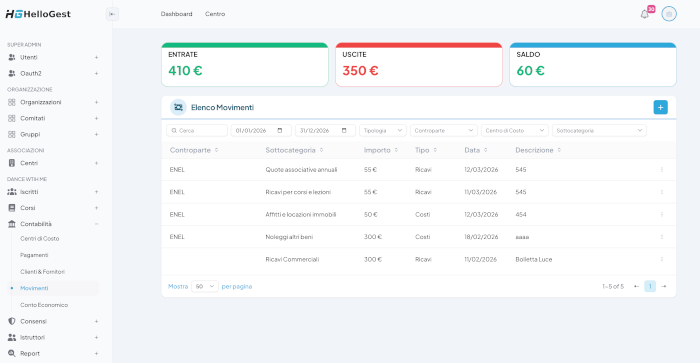Click the 1–5 of 5 pagination text
700x363 pixels.
point(612,286)
